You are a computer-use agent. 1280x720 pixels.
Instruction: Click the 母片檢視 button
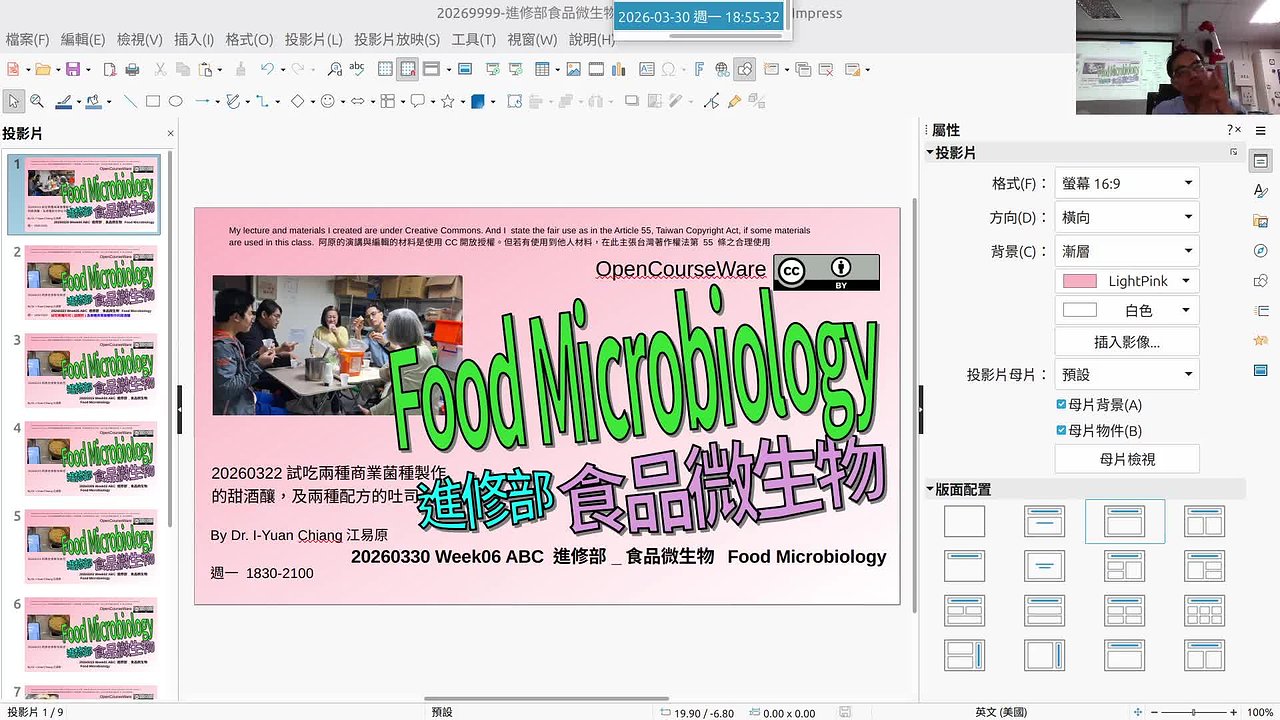(x=1127, y=459)
